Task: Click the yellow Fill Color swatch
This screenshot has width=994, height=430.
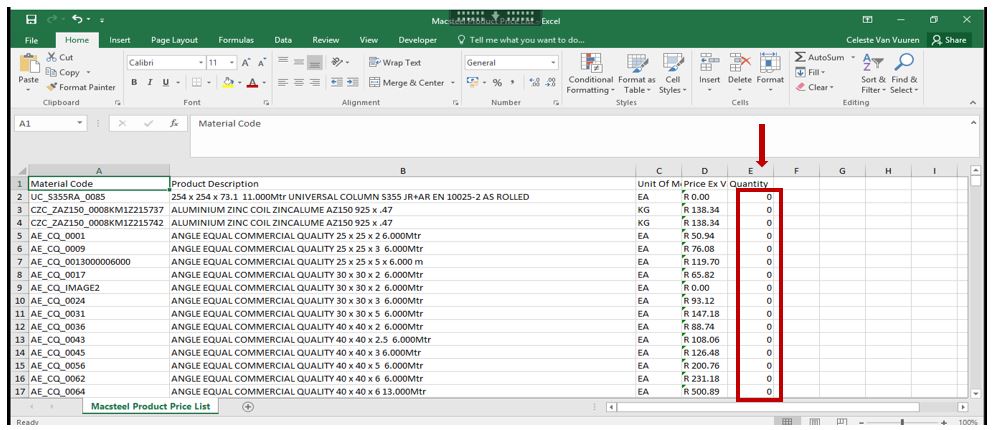Action: point(229,83)
